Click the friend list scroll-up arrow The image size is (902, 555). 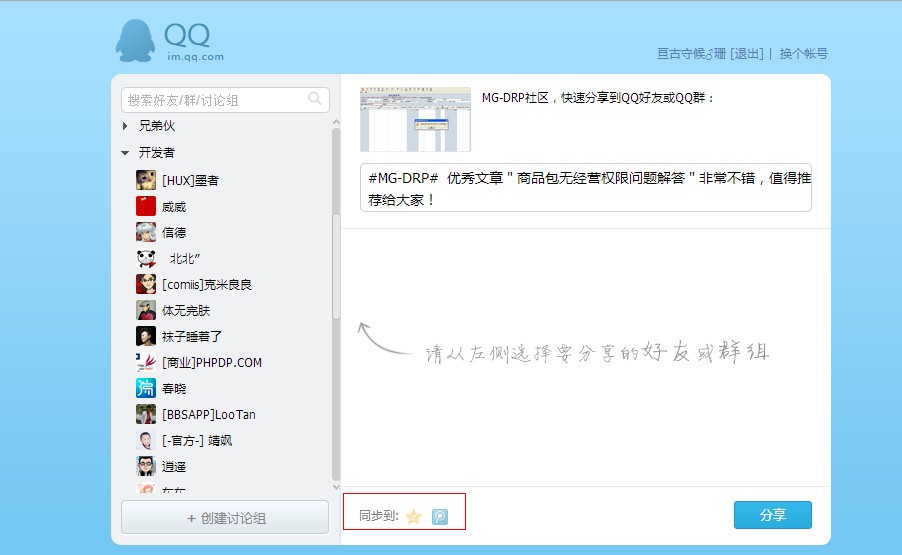[x=336, y=122]
